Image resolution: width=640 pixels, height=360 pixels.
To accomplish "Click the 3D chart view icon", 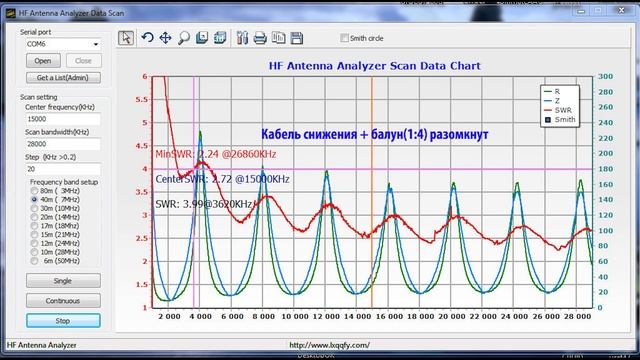I will point(220,38).
